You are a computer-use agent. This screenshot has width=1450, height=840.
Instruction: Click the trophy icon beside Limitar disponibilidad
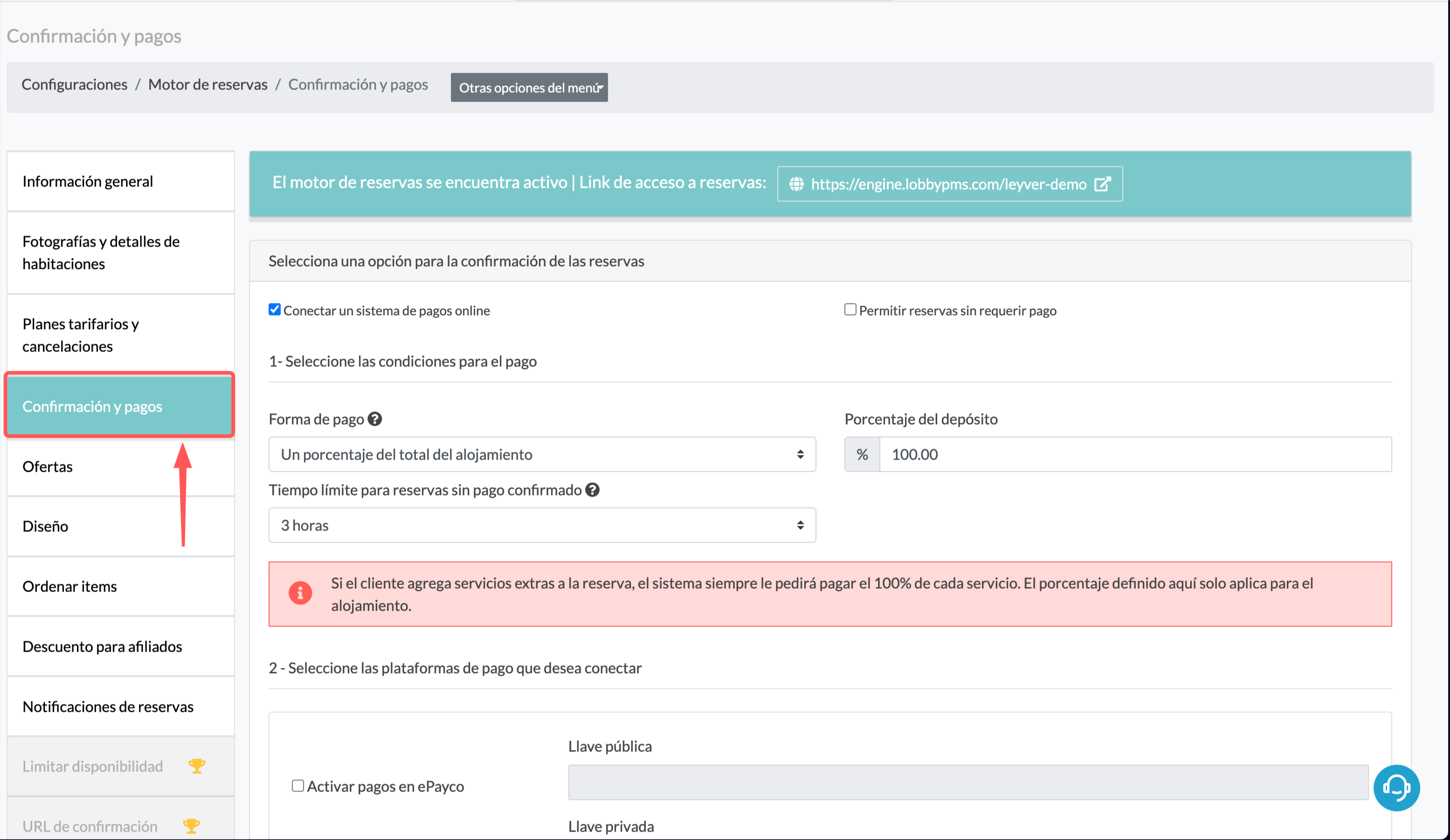tap(197, 766)
